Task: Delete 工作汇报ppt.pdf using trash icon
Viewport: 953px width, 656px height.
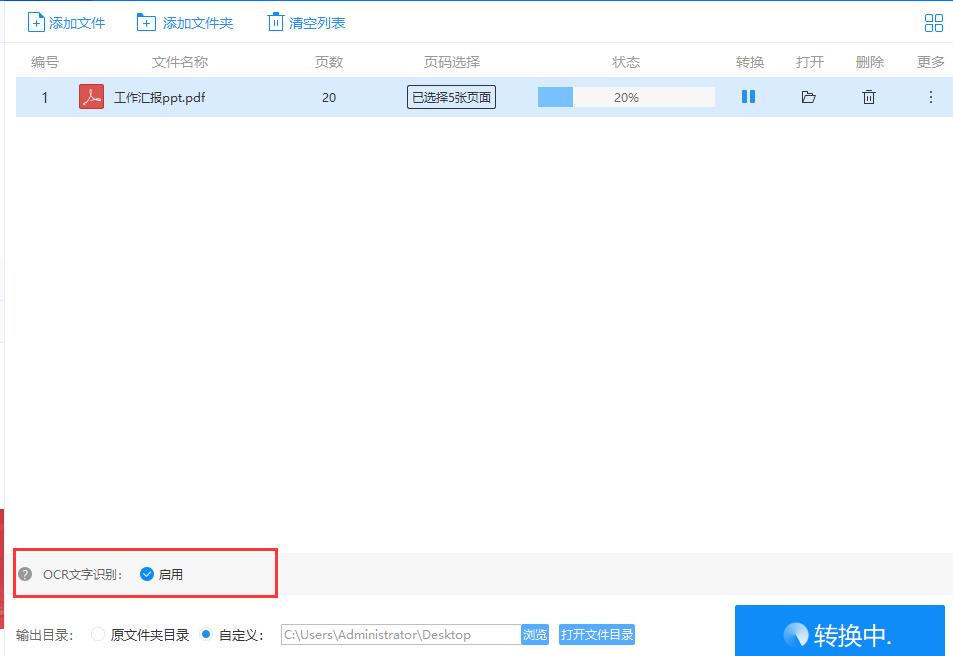Action: click(x=869, y=97)
